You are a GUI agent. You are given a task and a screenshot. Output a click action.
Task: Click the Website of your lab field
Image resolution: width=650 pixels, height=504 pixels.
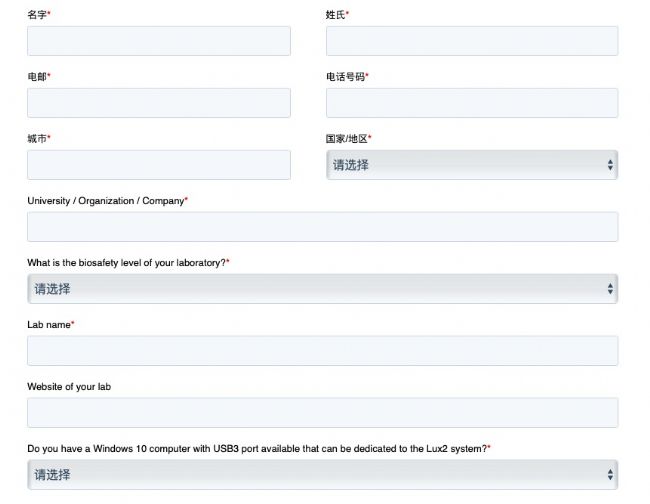[x=323, y=413]
